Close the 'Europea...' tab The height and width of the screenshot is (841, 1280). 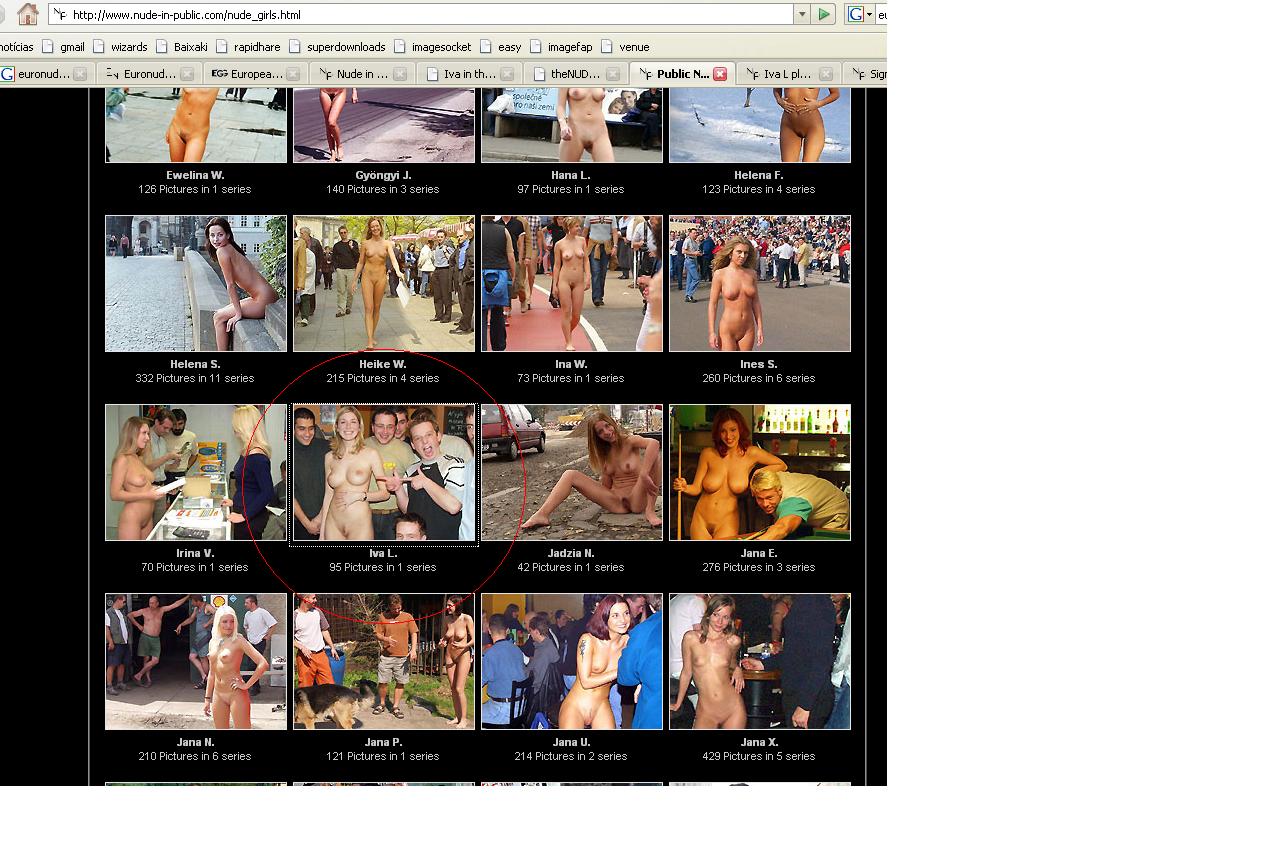[x=293, y=74]
